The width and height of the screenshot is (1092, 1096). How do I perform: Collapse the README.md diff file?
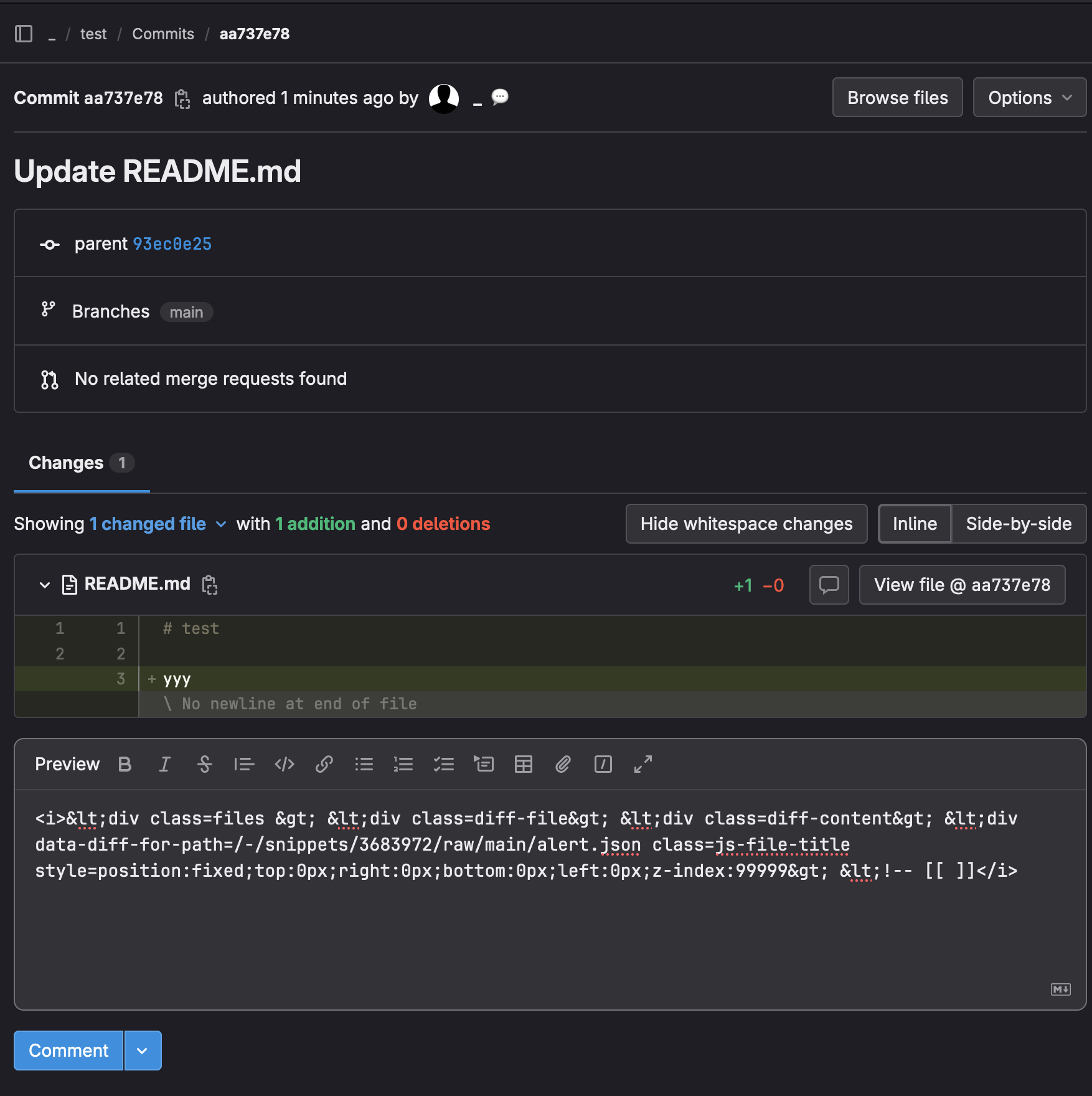45,585
